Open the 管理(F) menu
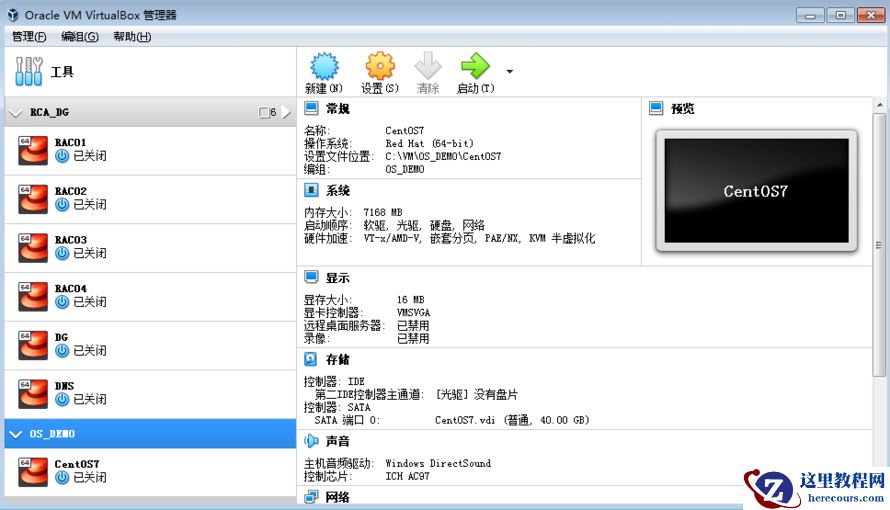 pos(29,37)
